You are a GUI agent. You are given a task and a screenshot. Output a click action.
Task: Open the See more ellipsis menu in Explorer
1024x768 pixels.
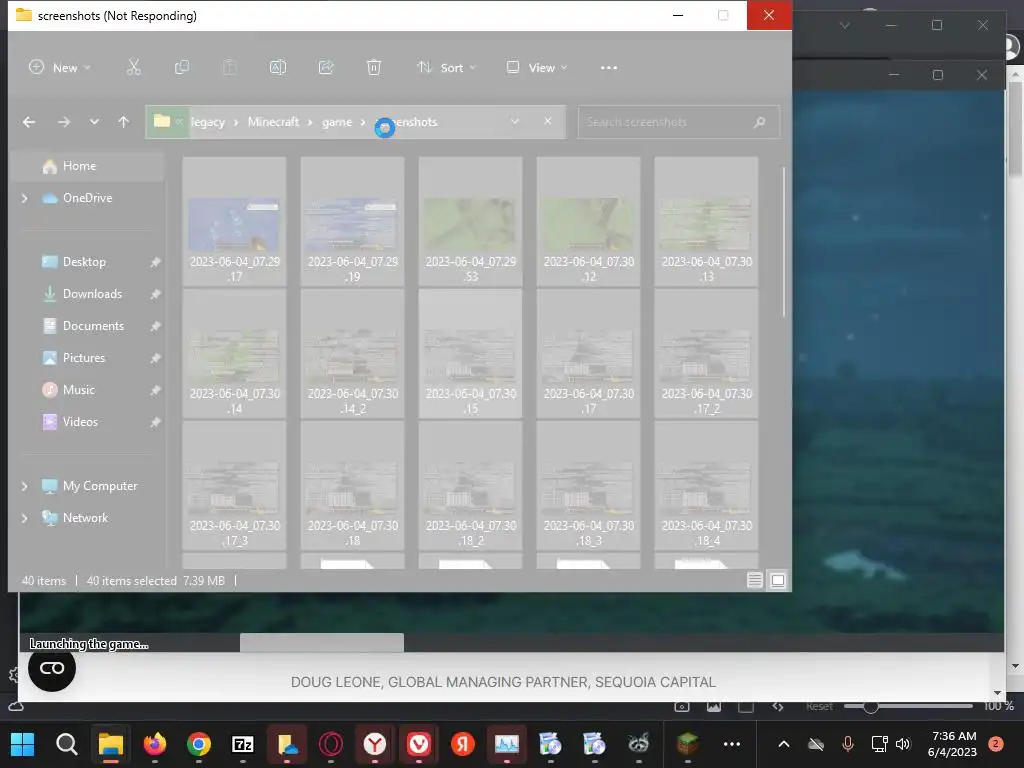click(x=609, y=67)
